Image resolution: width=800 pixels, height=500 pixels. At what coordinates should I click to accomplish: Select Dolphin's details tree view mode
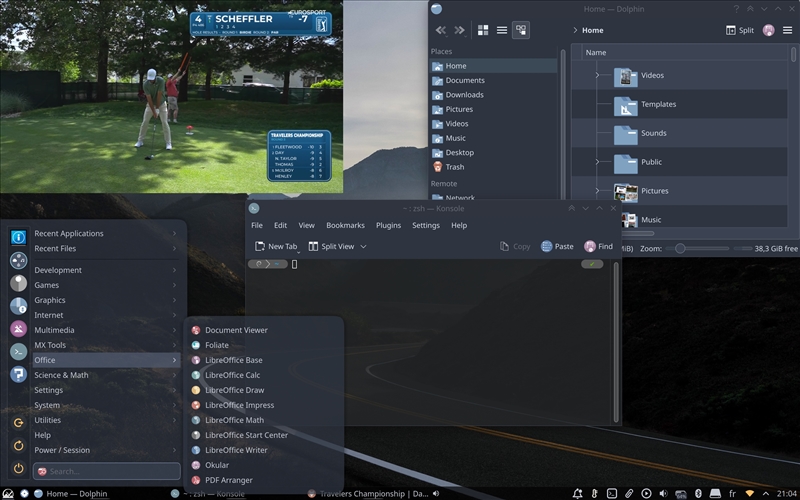coord(521,30)
